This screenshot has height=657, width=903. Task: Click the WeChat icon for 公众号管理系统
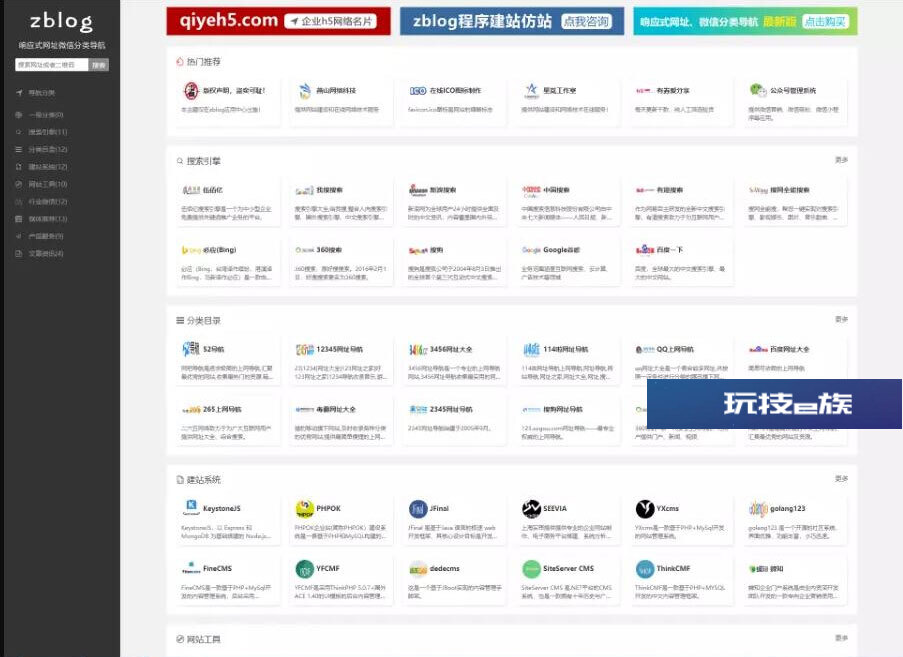click(x=758, y=90)
